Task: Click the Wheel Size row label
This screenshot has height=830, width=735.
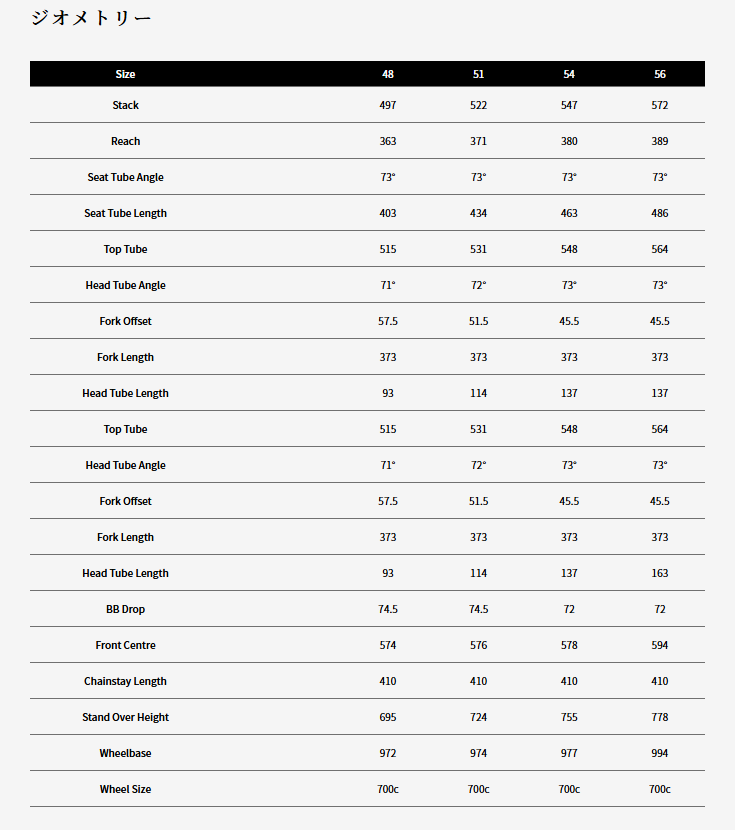Action: [x=125, y=789]
